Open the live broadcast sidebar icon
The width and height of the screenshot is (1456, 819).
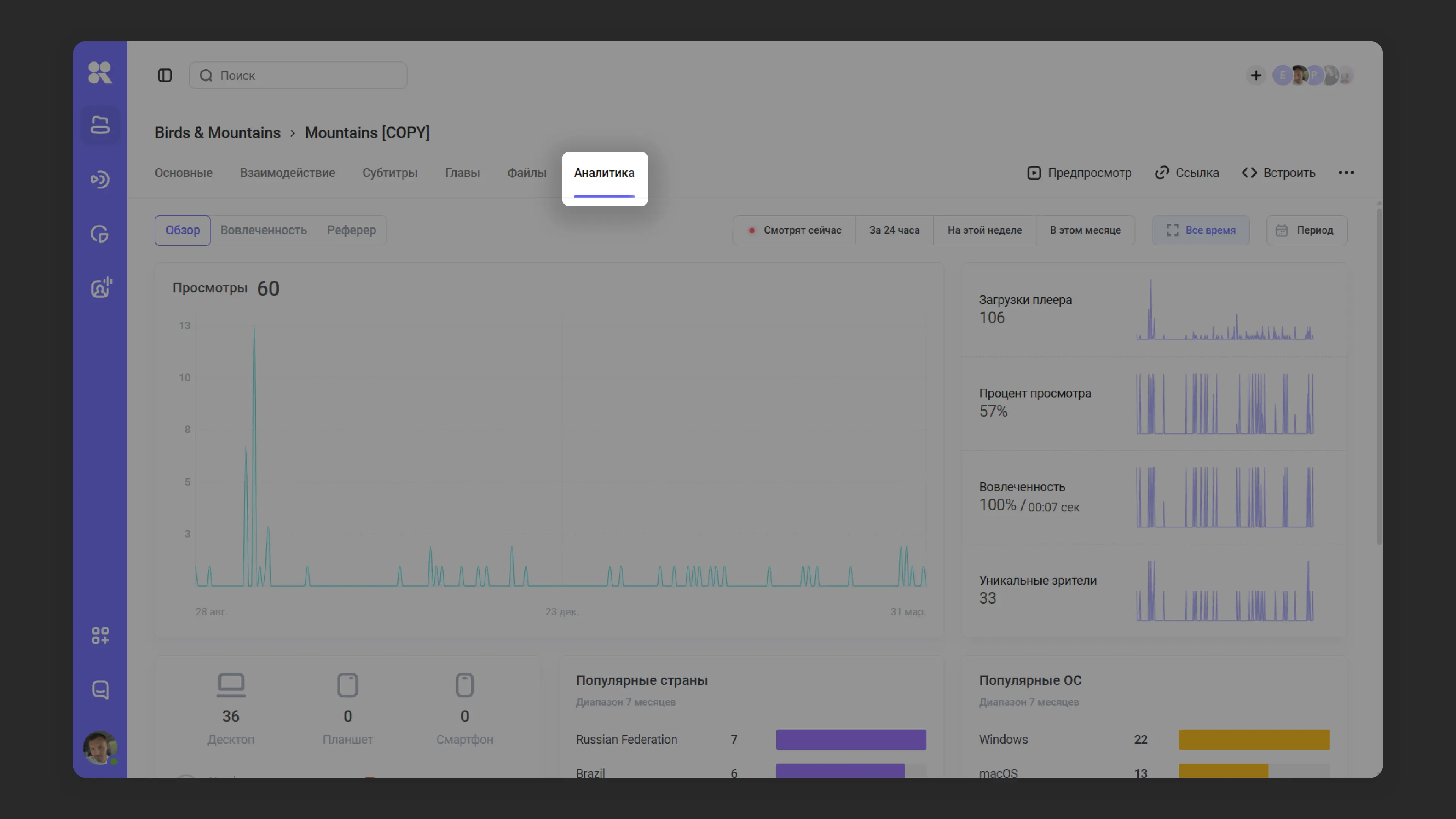pyautogui.click(x=100, y=180)
